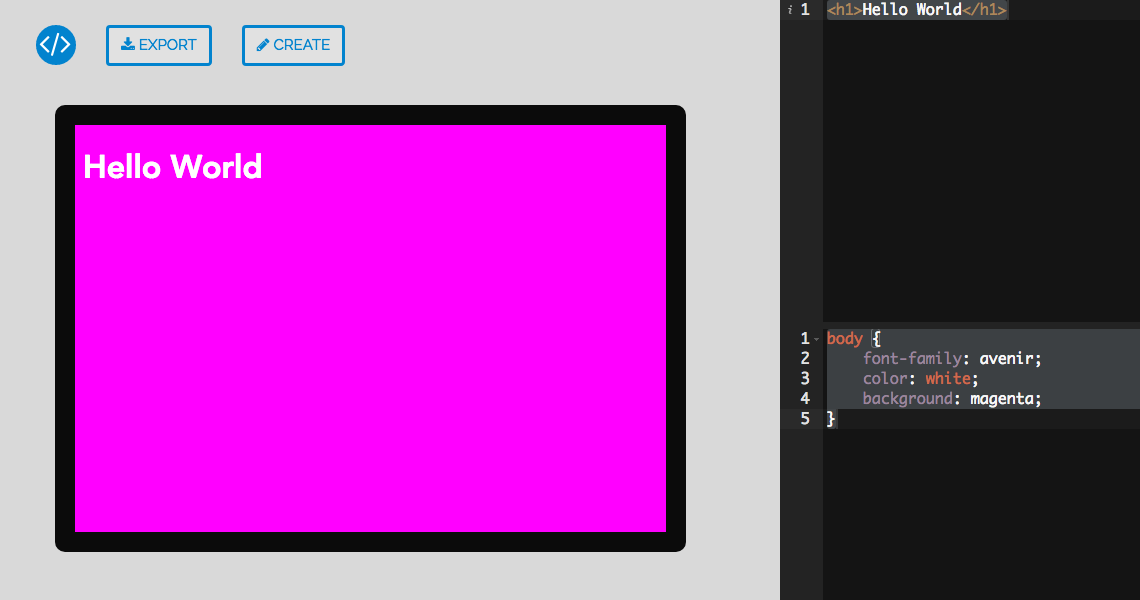Click line number 3 in the CSS editor
1140x600 pixels.
click(805, 378)
